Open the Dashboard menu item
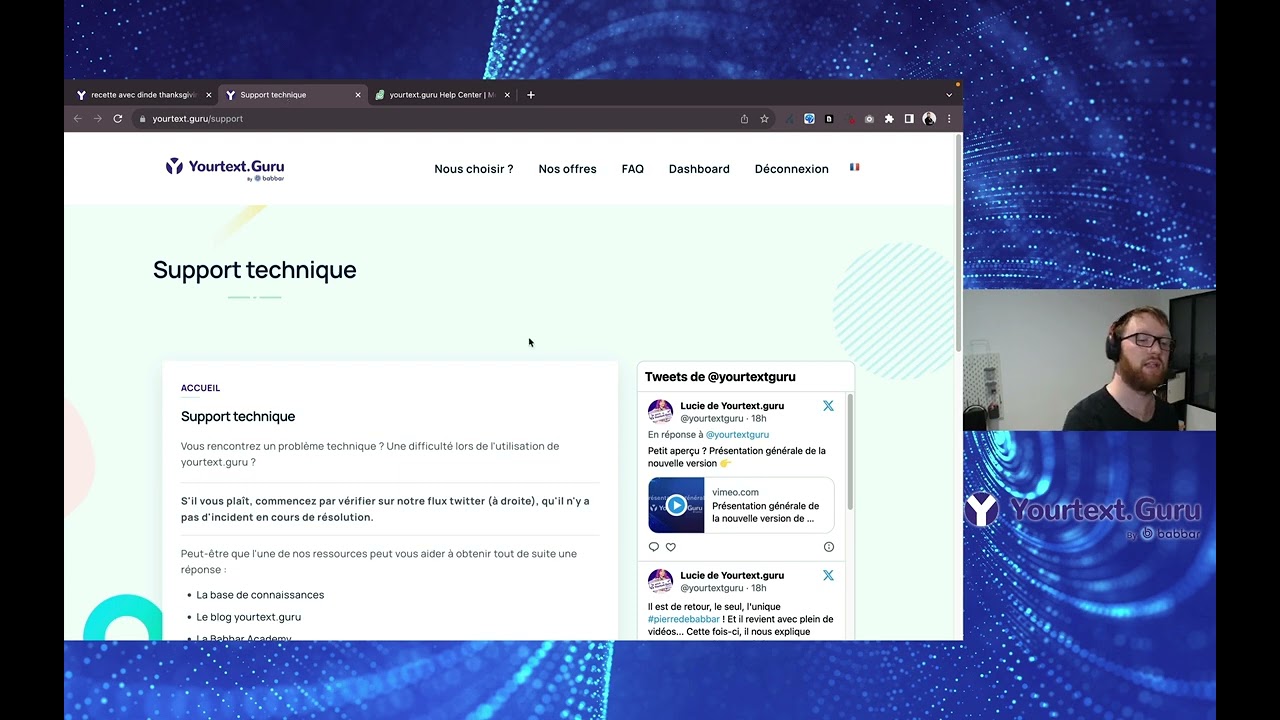The height and width of the screenshot is (720, 1280). click(x=699, y=169)
